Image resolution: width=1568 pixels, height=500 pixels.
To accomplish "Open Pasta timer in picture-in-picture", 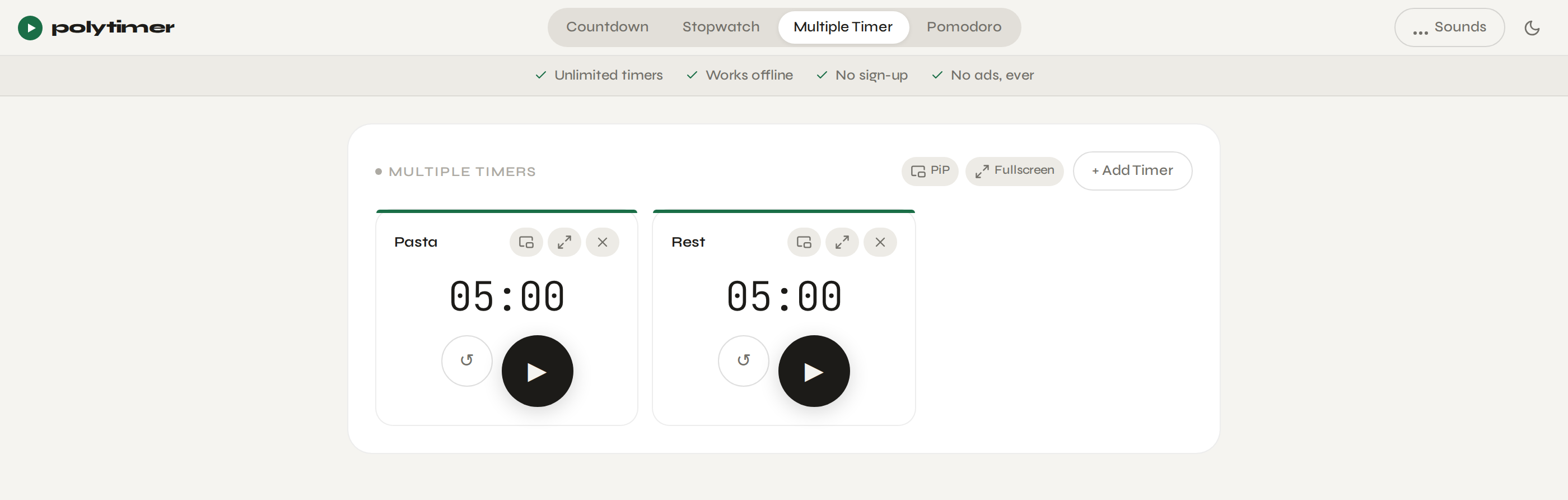I will pyautogui.click(x=526, y=242).
